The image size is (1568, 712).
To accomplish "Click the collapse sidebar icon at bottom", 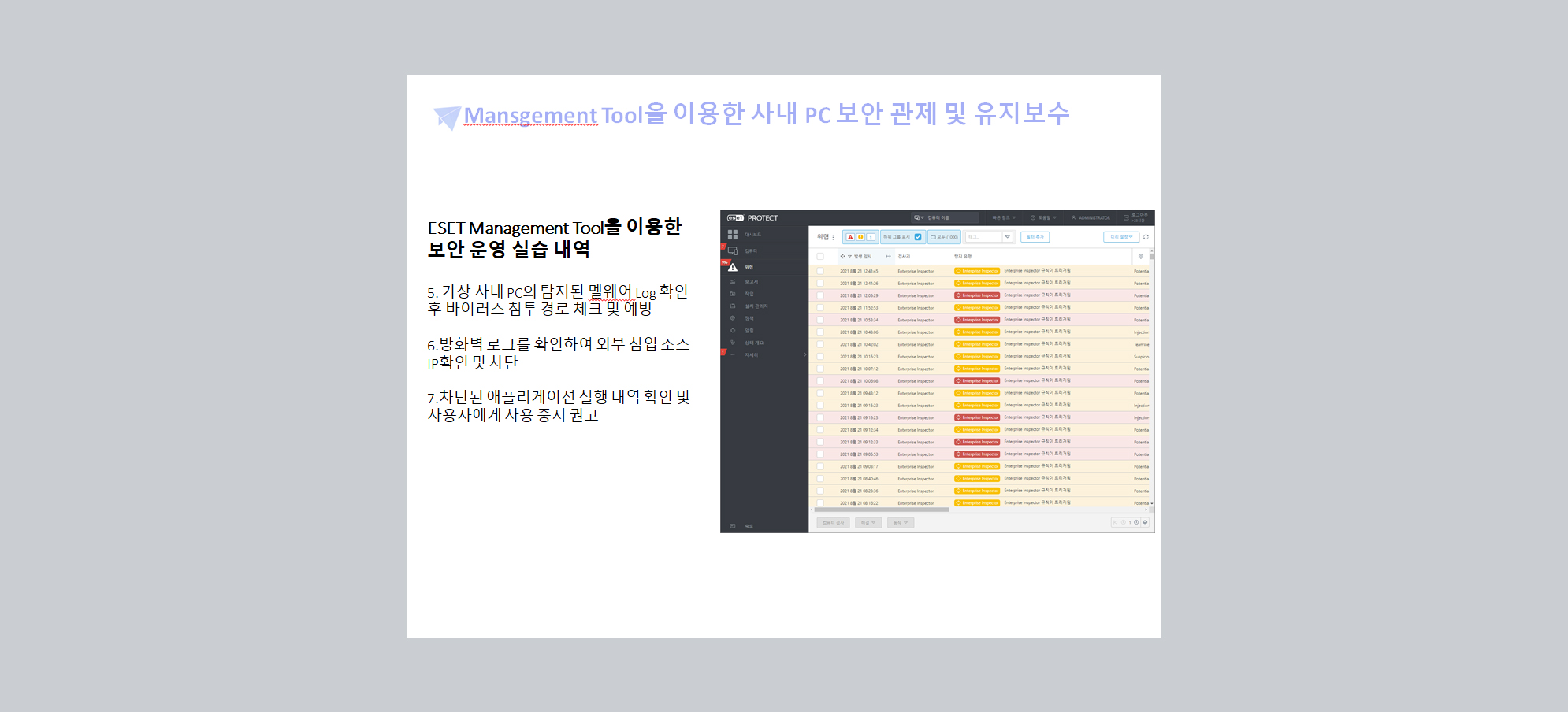I will [x=733, y=526].
